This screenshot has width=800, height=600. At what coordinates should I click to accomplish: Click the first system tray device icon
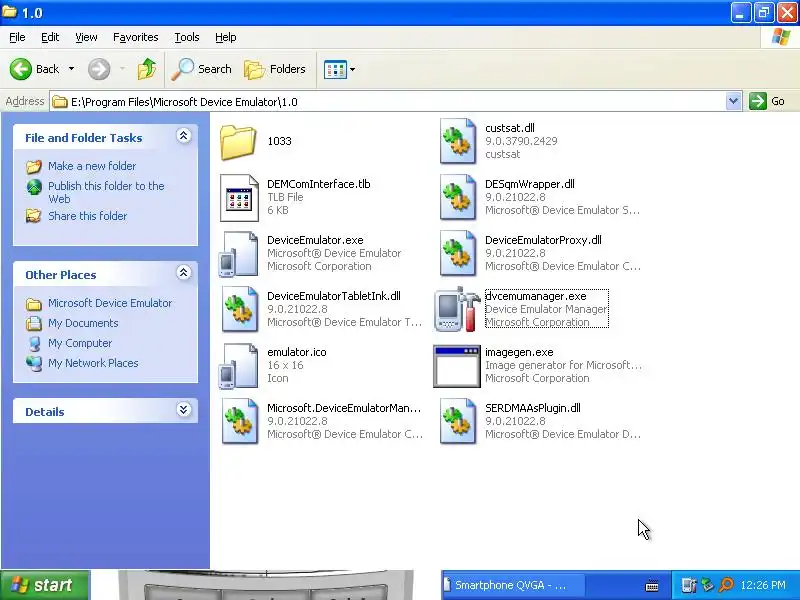click(689, 585)
